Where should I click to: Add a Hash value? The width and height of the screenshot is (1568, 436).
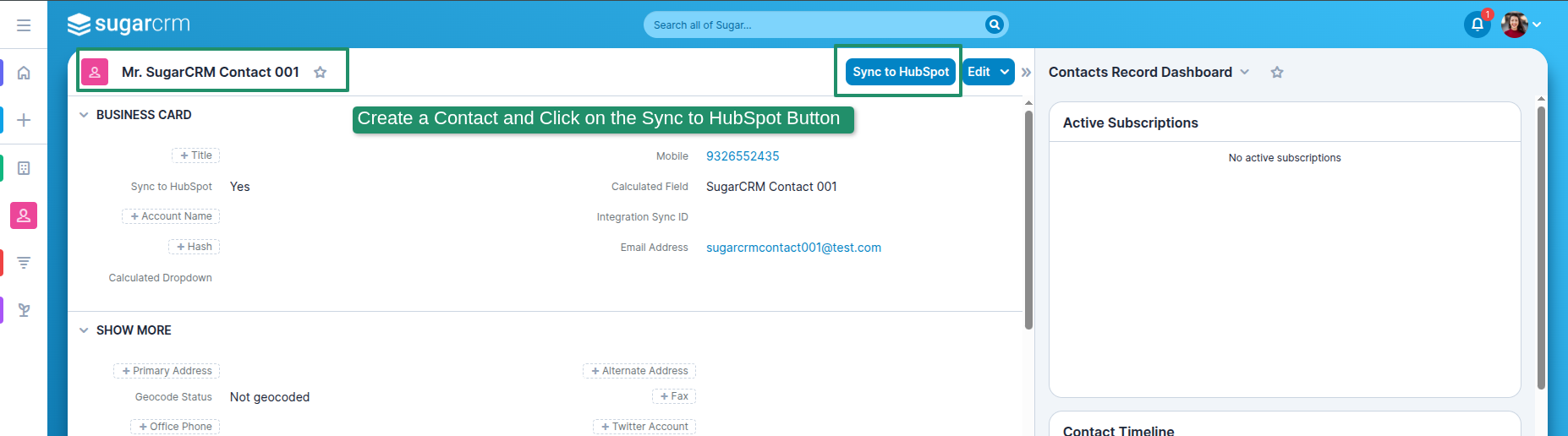pyautogui.click(x=195, y=247)
